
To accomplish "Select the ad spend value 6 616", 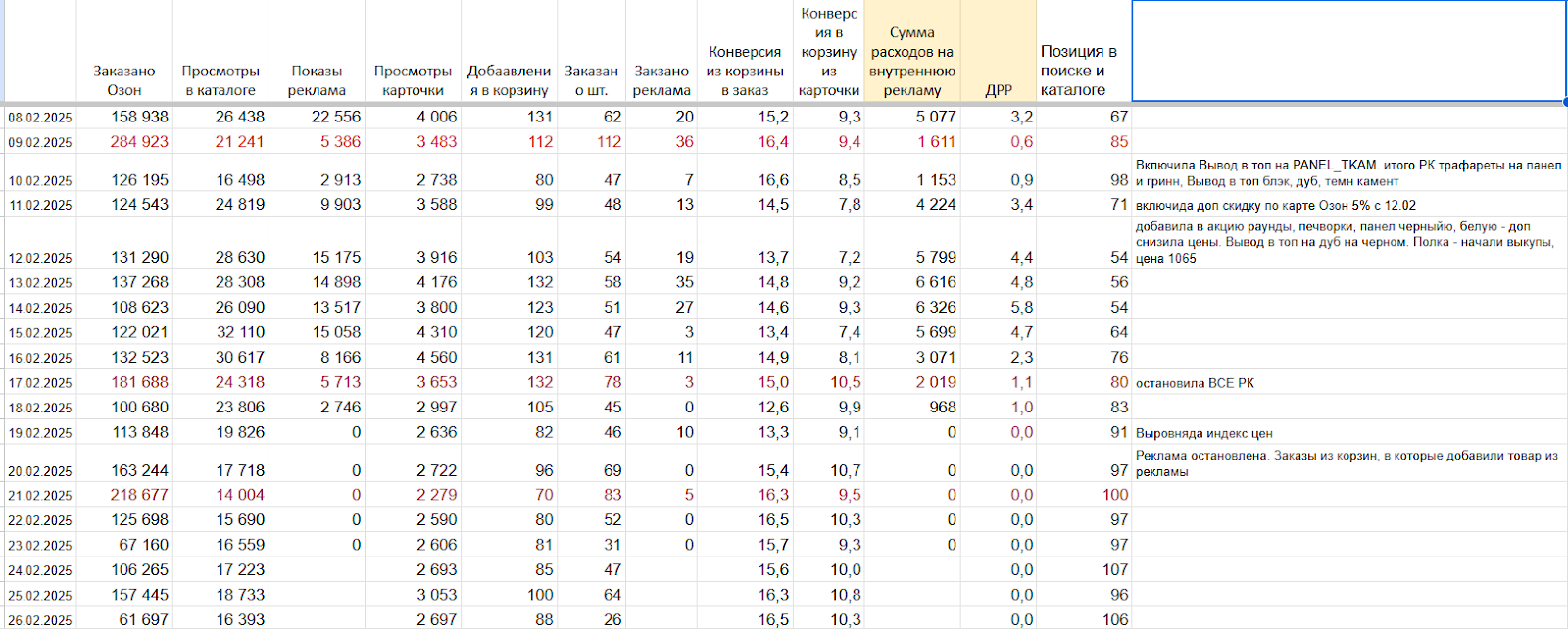I will tap(935, 282).
